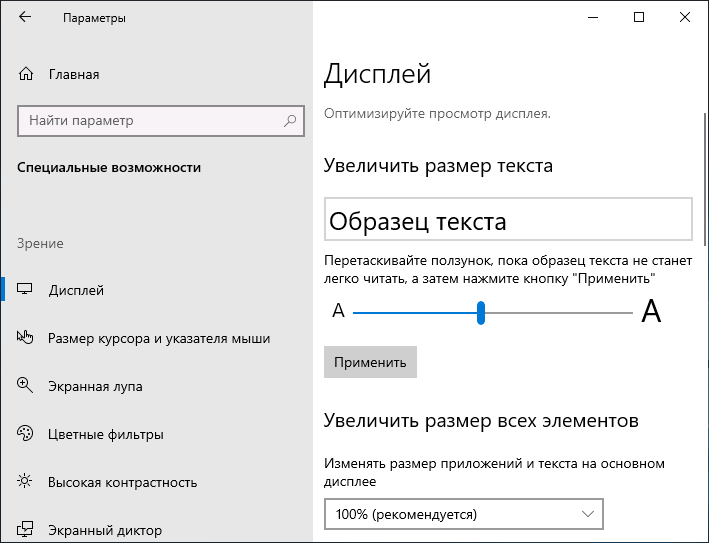Click the Зрение section label
The width and height of the screenshot is (709, 543).
click(40, 243)
